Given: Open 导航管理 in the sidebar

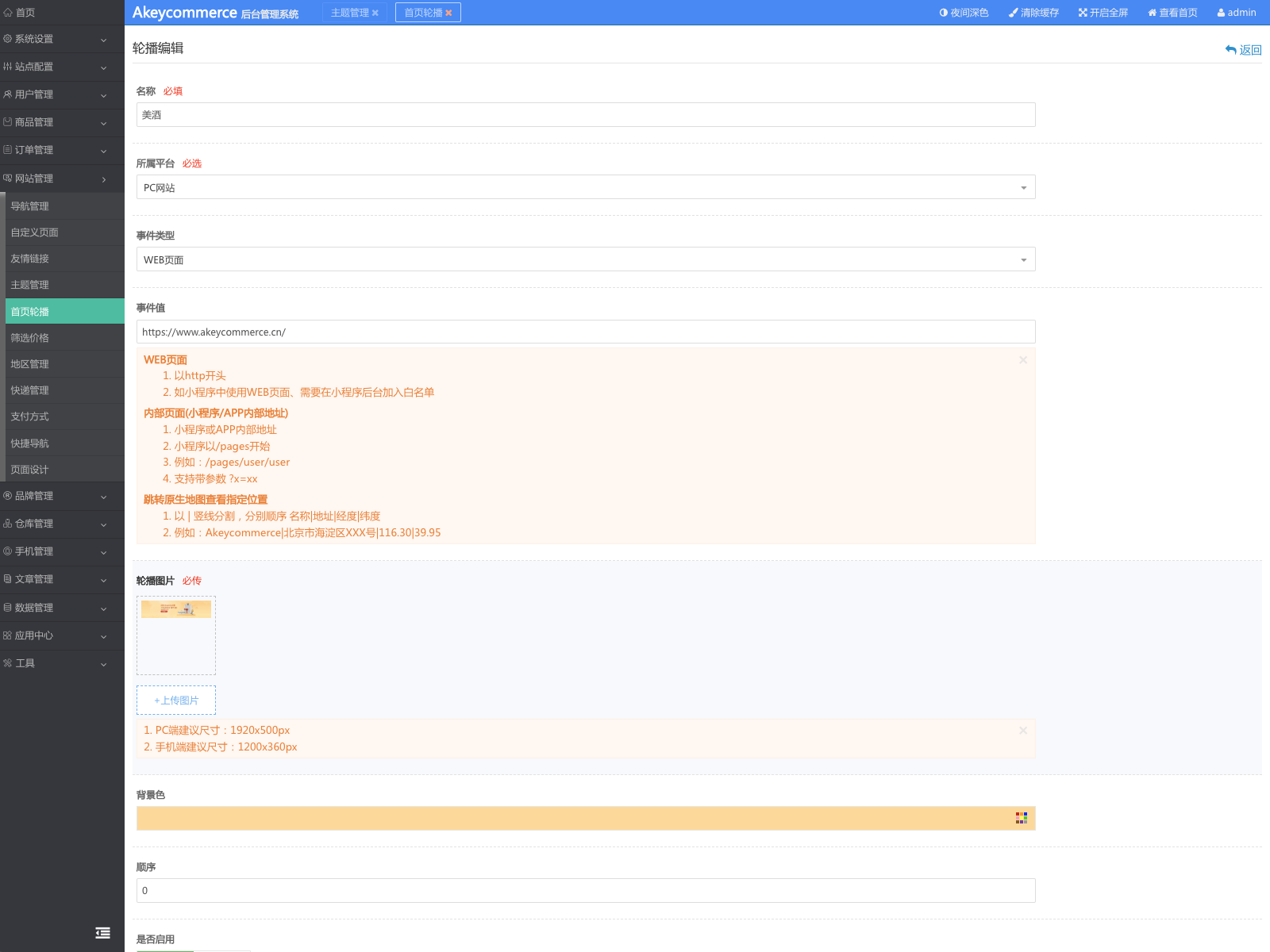Looking at the screenshot, I should [65, 206].
